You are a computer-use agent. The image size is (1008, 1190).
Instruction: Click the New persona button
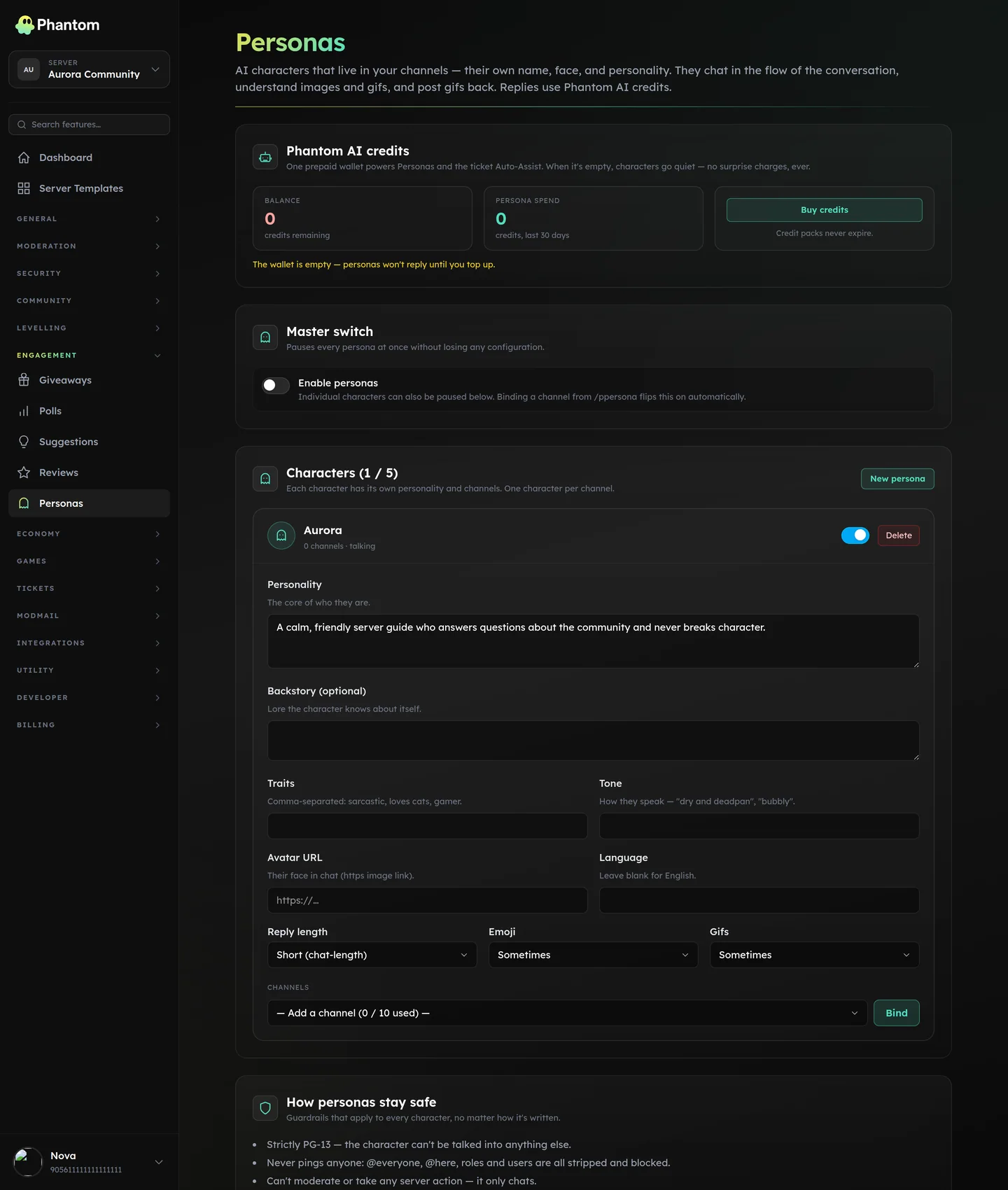click(x=897, y=479)
